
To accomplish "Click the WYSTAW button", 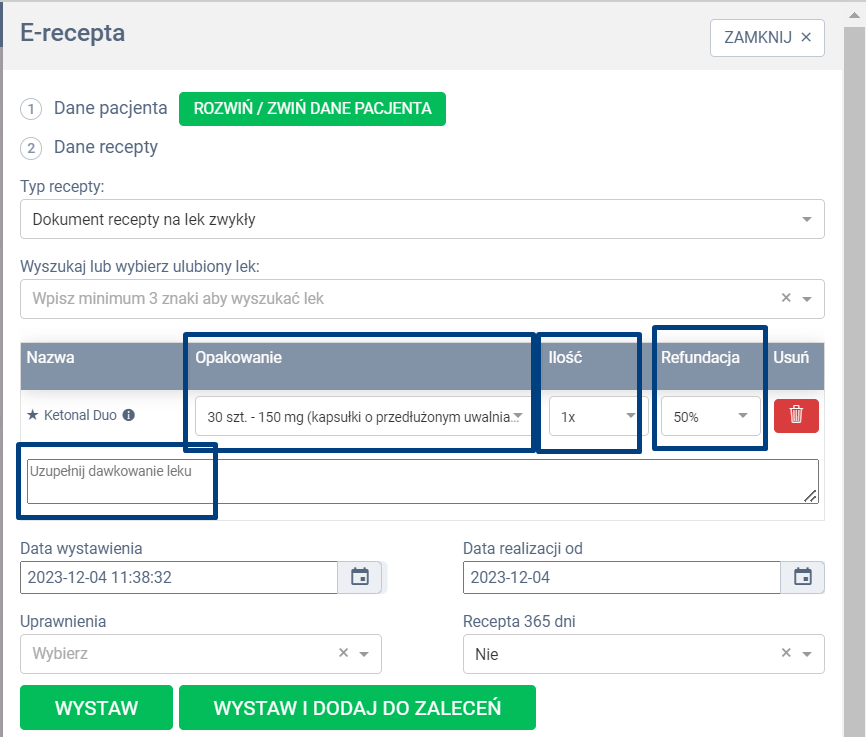I will click(96, 708).
